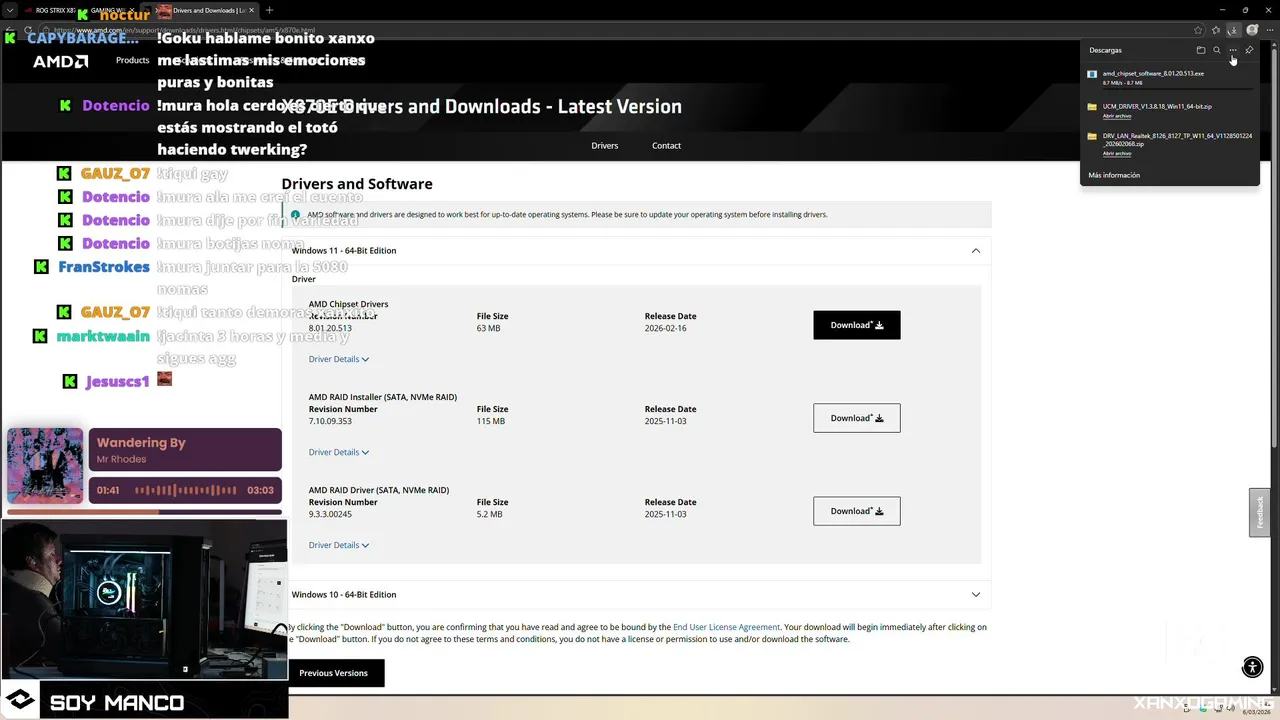Close the Drivers and Downloads tab
Image resolution: width=1280 pixels, height=720 pixels.
(253, 10)
